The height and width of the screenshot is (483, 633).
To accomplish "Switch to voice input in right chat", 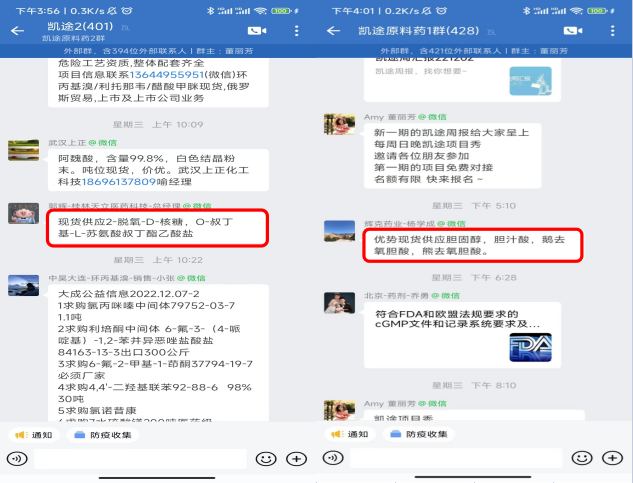I will (333, 458).
